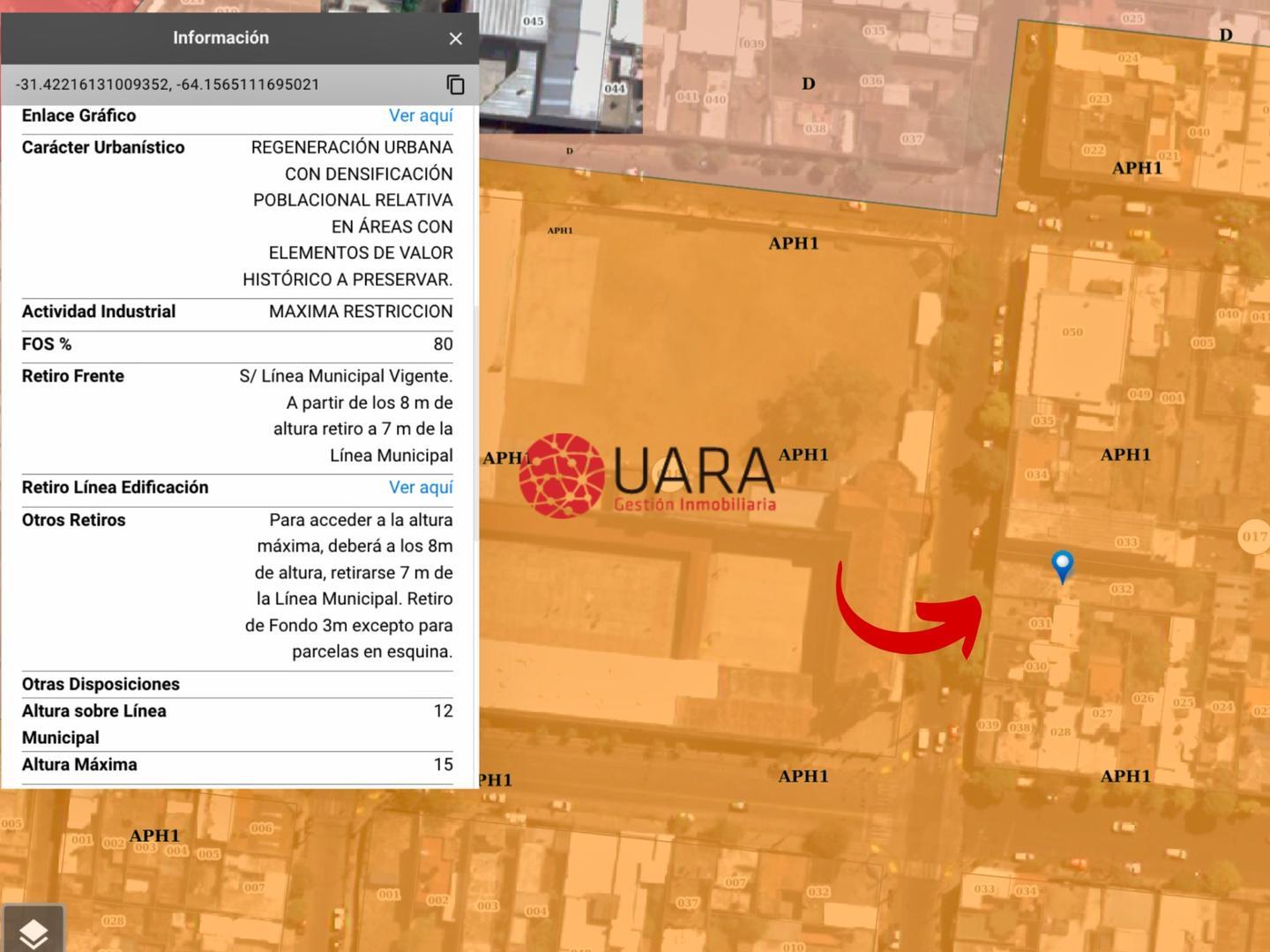The image size is (1270, 952).
Task: Select parcel 045 on the map
Action: 533,21
